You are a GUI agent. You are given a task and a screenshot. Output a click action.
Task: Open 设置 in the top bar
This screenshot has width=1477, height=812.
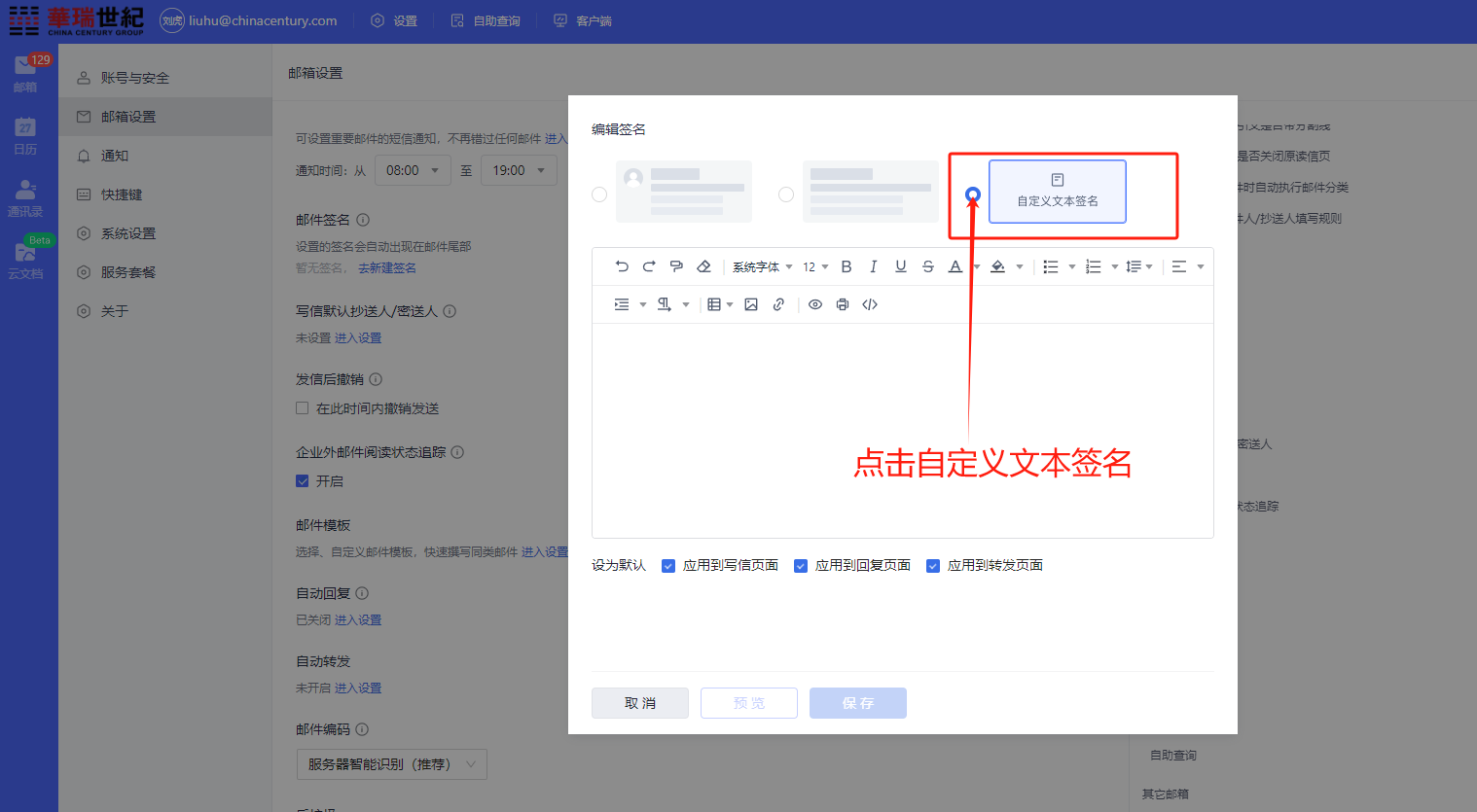(394, 21)
